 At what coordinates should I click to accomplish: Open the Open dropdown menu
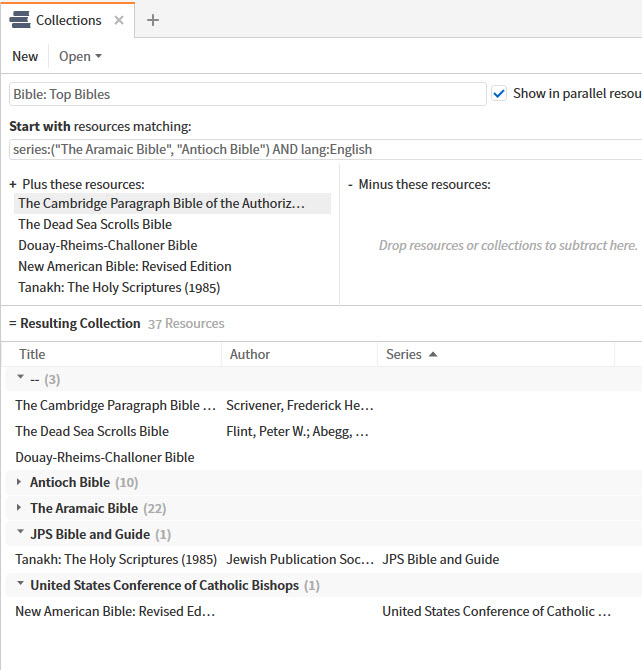pos(80,57)
